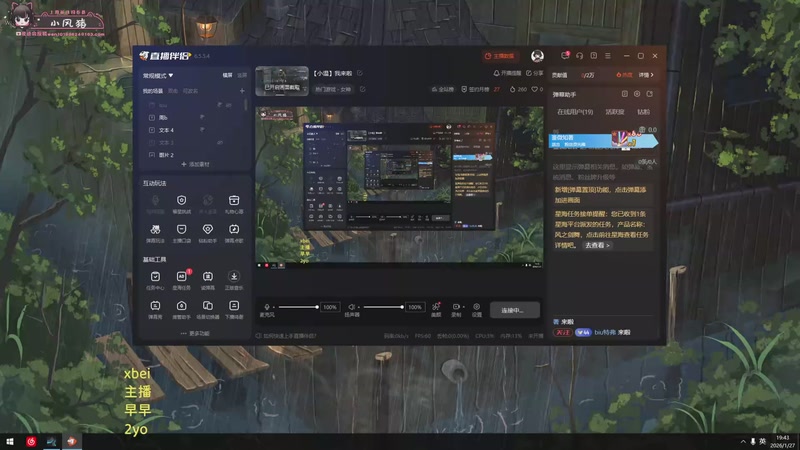Open the 礼物心愿 gift box tool
800x450 pixels.
pos(234,200)
